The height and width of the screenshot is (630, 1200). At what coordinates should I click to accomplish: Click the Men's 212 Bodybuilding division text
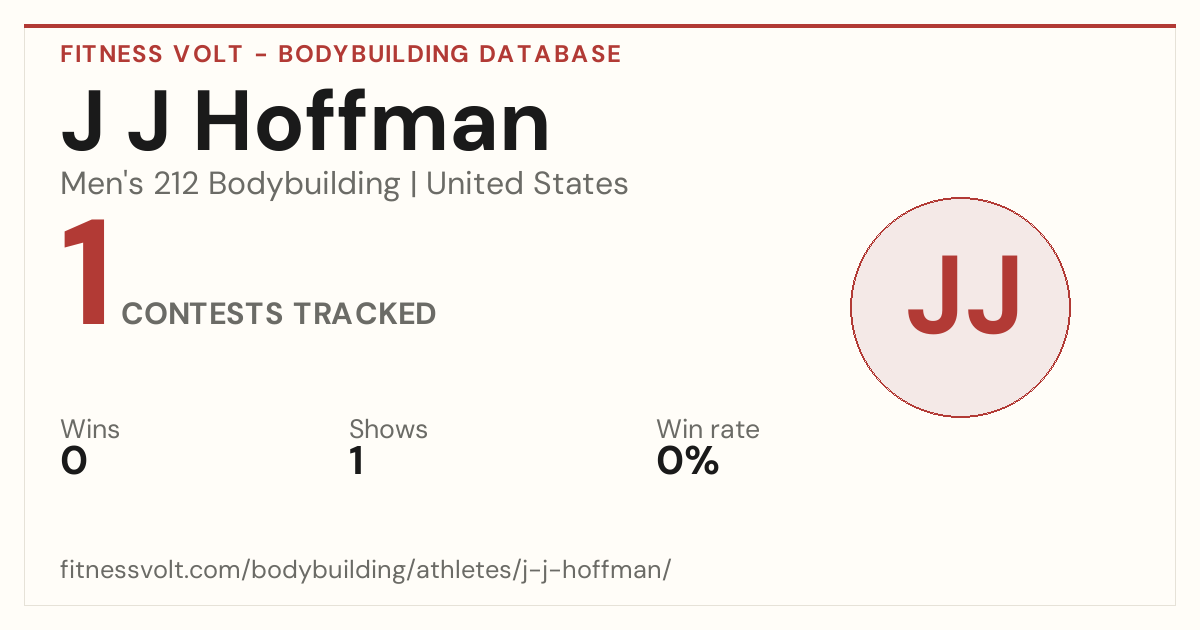(x=230, y=184)
